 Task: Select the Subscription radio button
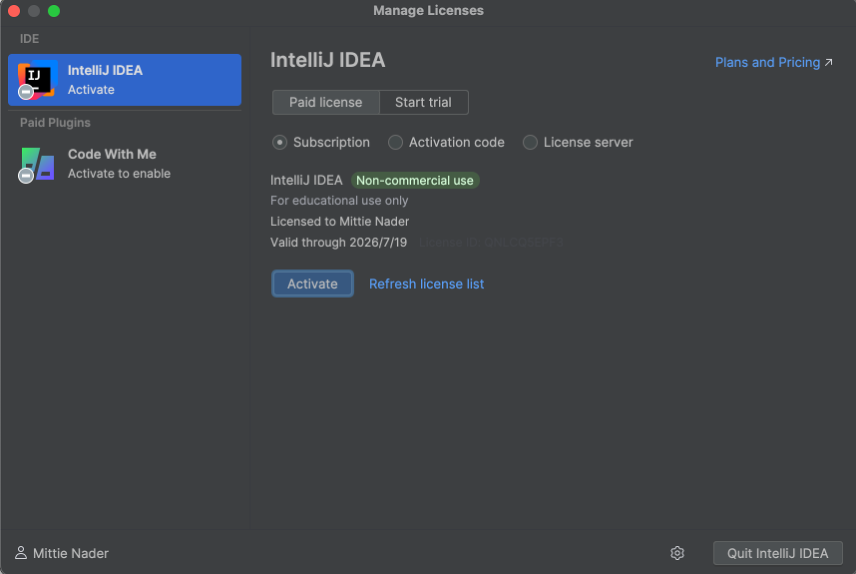pos(280,143)
